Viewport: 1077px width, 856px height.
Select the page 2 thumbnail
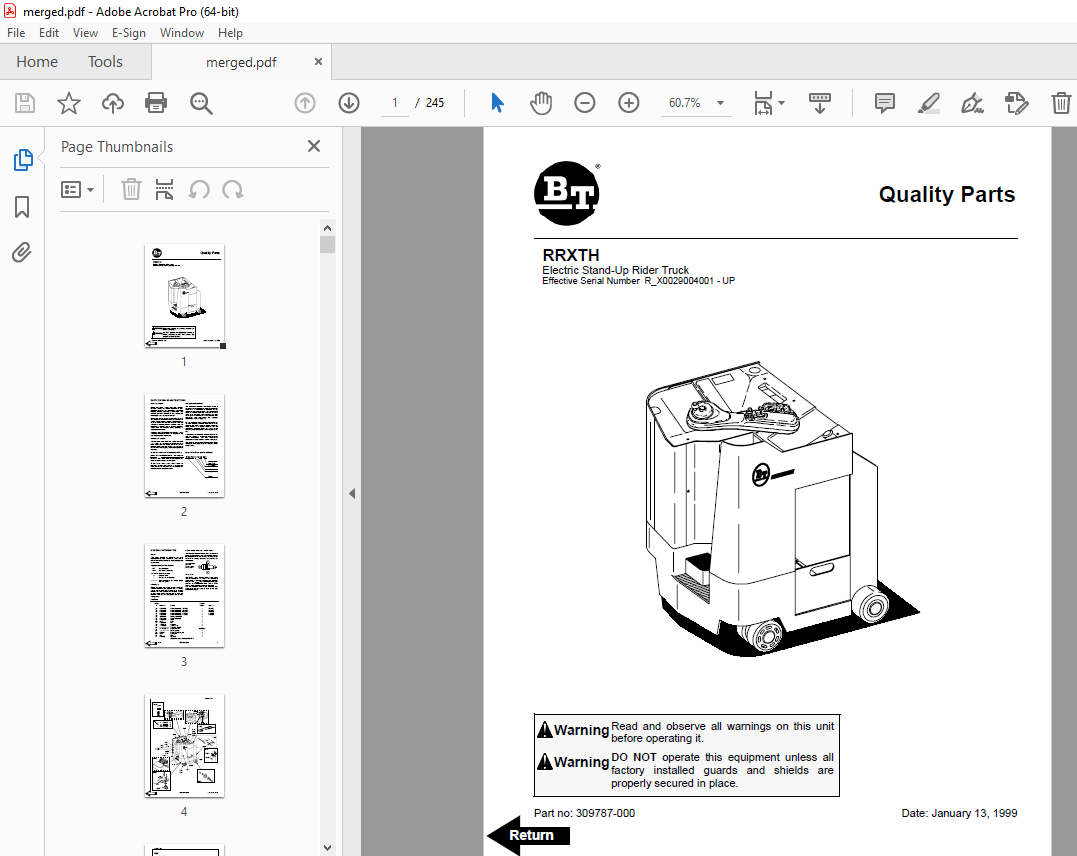click(184, 446)
